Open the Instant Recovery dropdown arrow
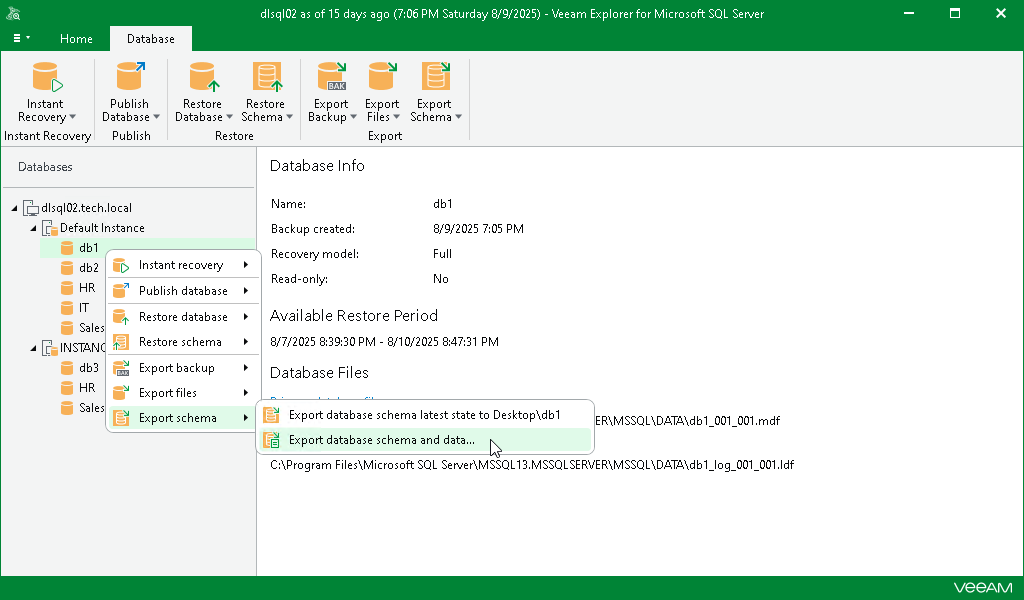Image resolution: width=1024 pixels, height=600 pixels. click(75, 117)
